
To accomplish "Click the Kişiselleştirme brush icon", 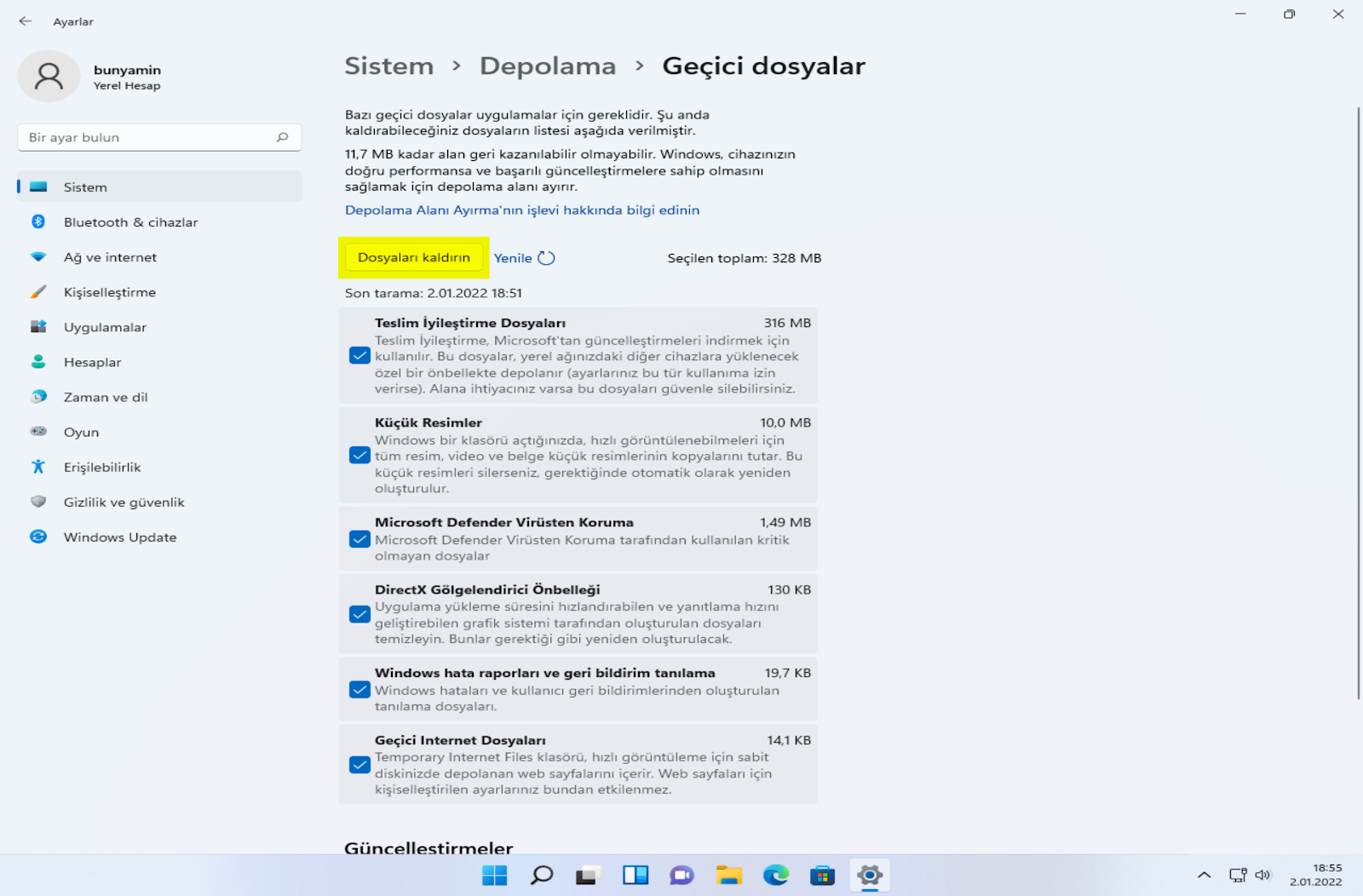I will 38,292.
